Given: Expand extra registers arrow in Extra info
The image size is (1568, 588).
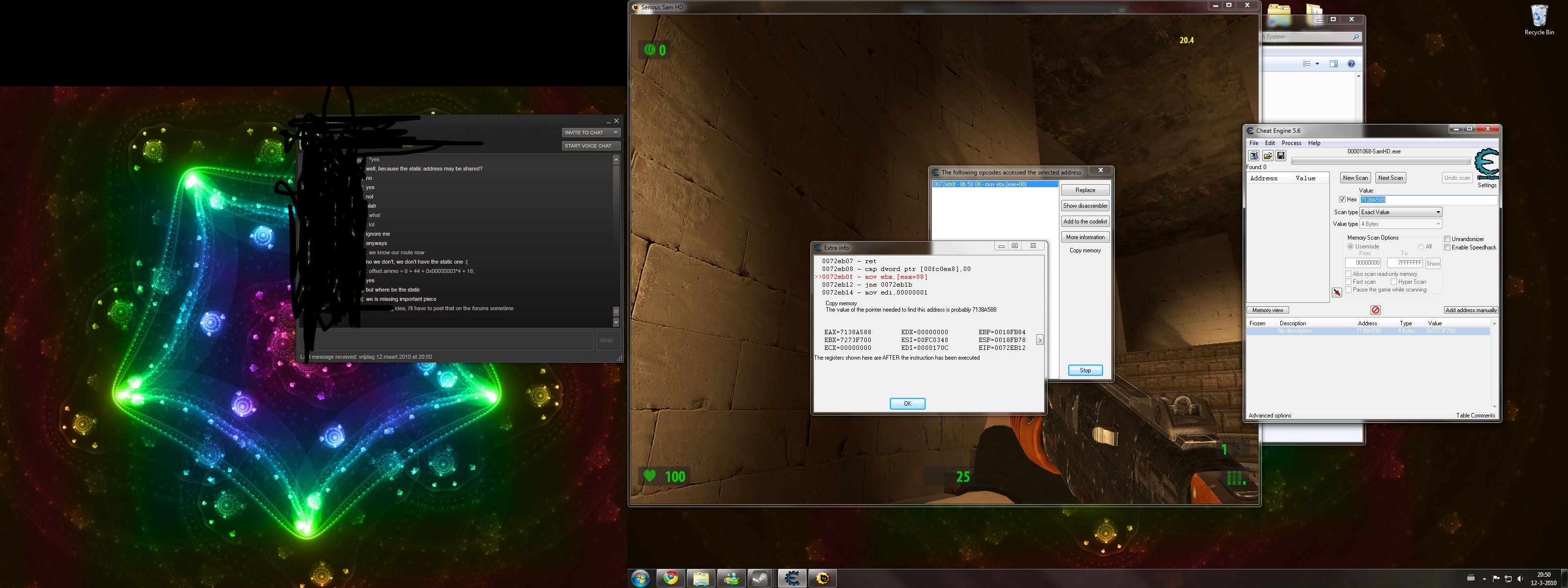Looking at the screenshot, I should click(1040, 340).
